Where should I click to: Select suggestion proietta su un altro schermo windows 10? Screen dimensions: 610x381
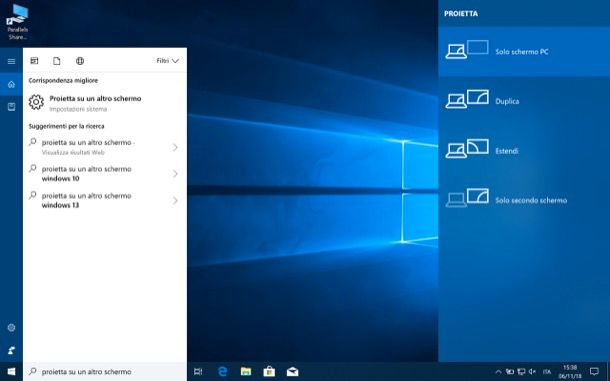click(105, 174)
